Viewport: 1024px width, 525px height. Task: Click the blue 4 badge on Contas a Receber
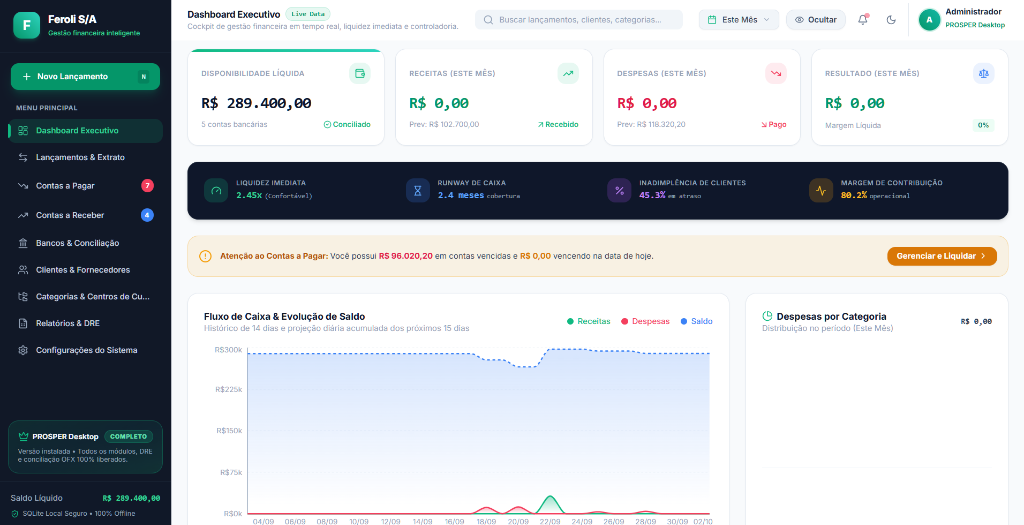click(148, 215)
